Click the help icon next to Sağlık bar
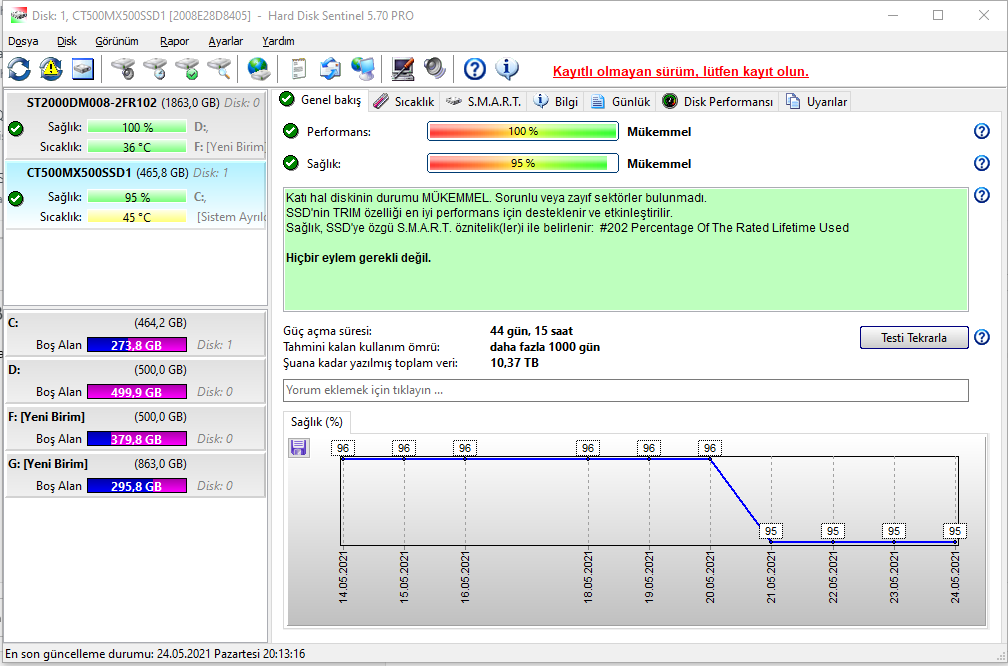Screen dimensions: 1008x666 click(982, 163)
